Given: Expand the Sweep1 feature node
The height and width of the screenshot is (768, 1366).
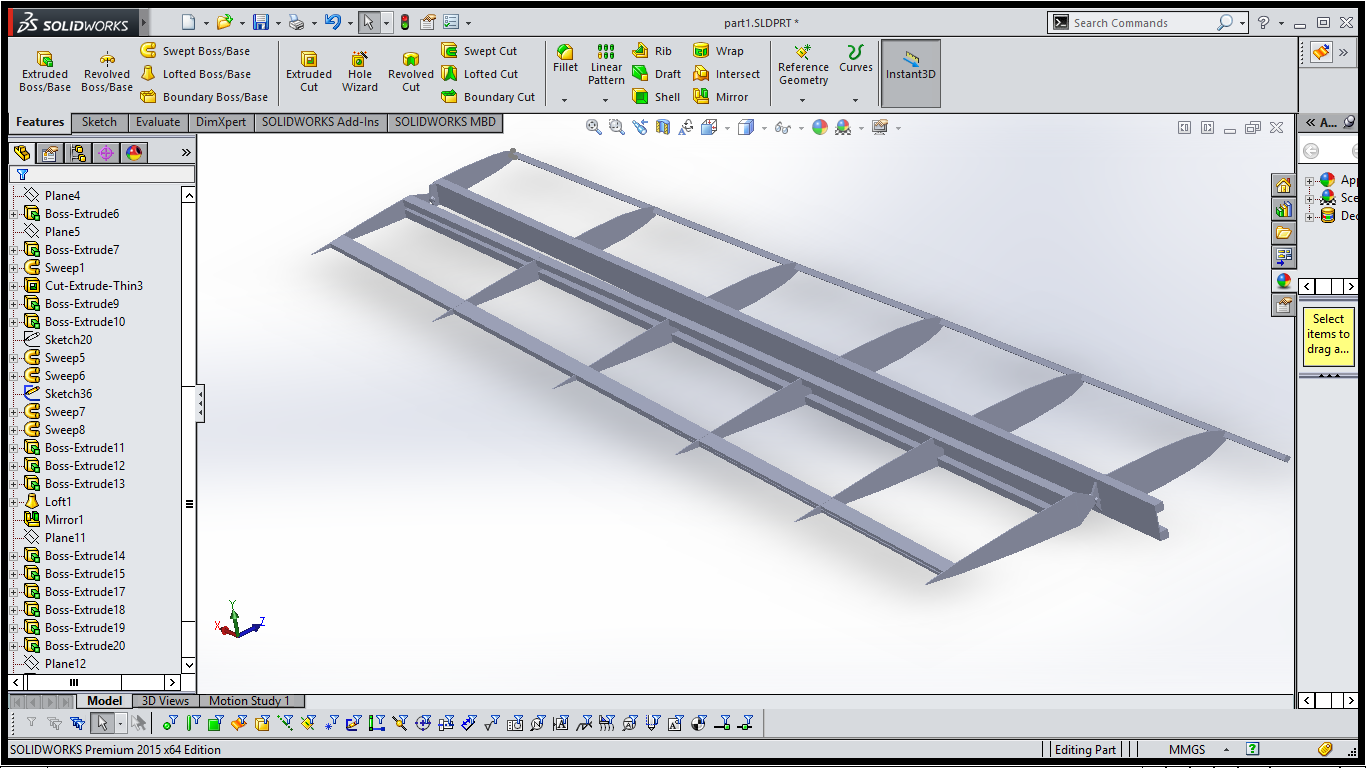Looking at the screenshot, I should click(15, 268).
